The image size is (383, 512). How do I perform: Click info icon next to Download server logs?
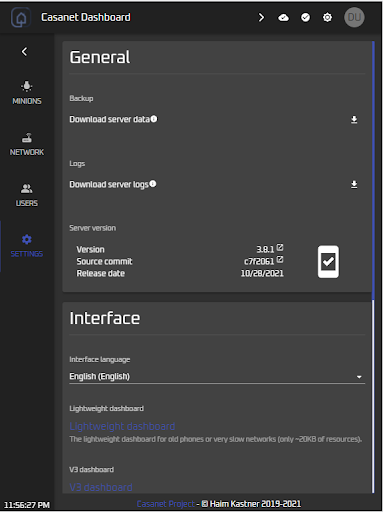[x=153, y=184]
